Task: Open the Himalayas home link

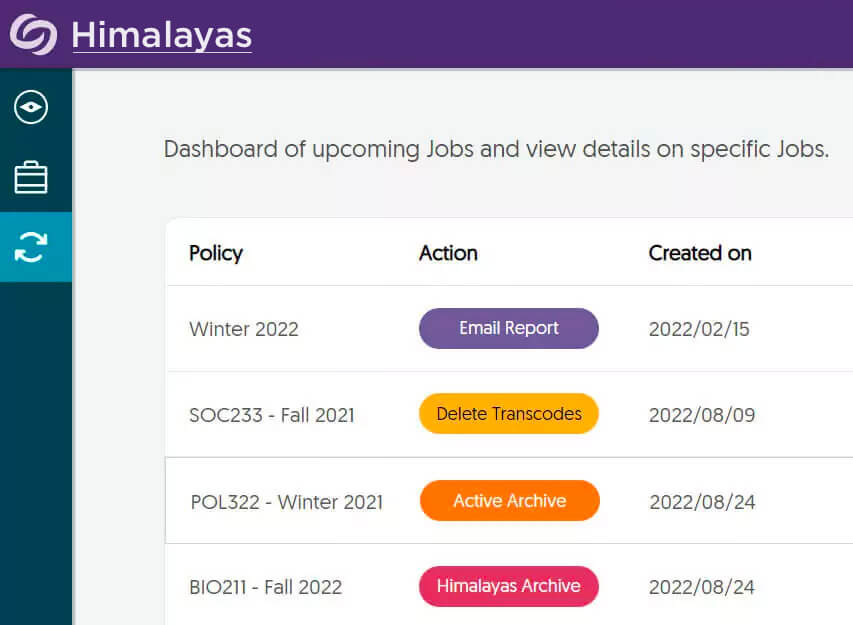Action: click(x=162, y=35)
